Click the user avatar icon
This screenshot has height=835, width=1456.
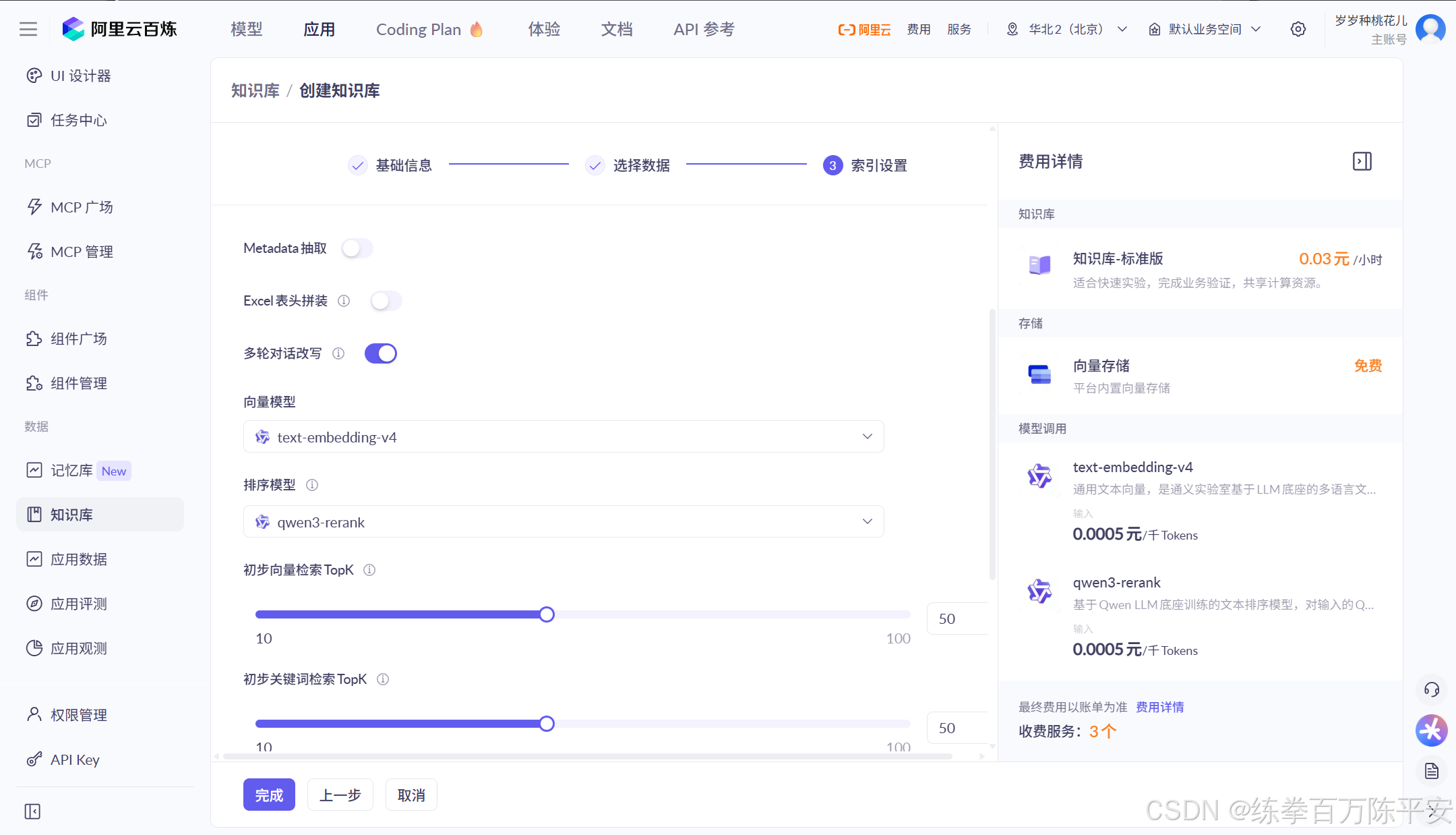(x=1430, y=30)
